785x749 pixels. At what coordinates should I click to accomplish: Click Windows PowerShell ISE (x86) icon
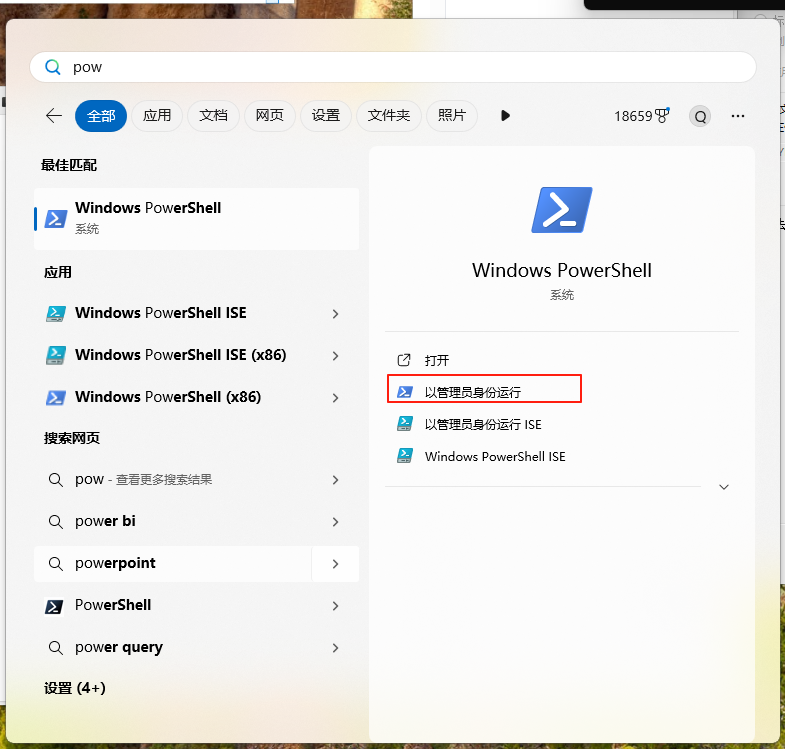[56, 355]
